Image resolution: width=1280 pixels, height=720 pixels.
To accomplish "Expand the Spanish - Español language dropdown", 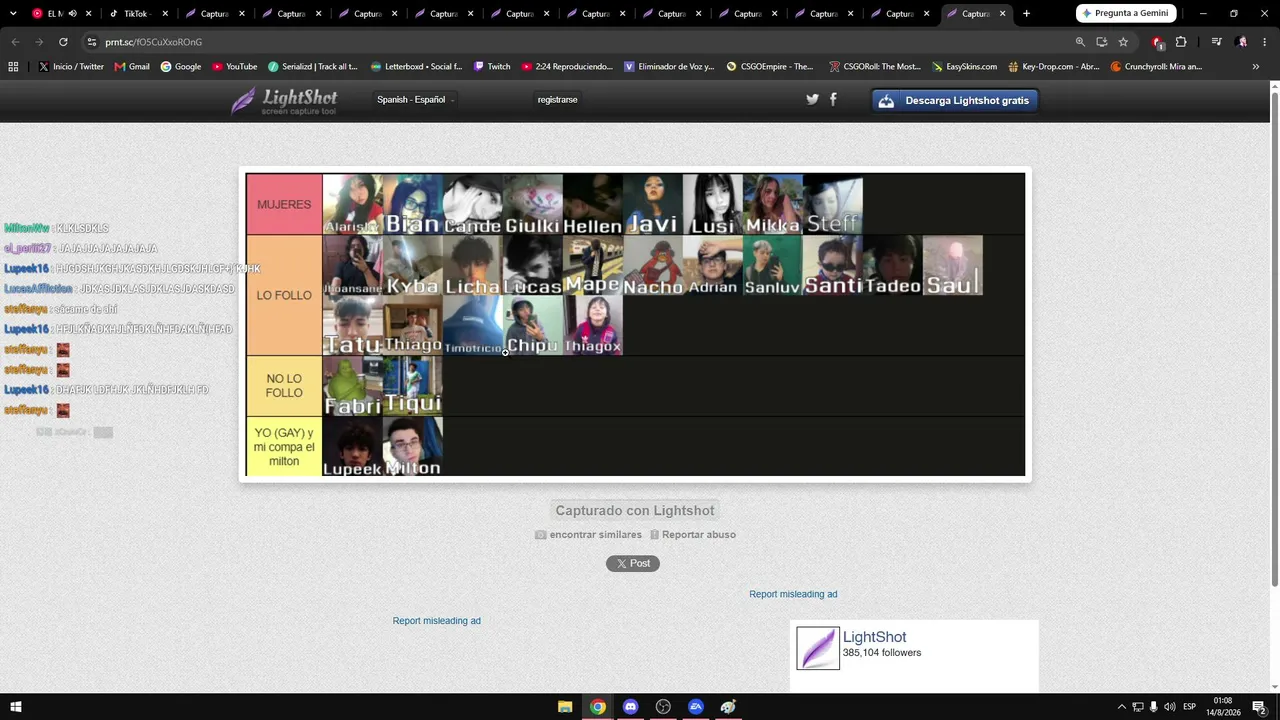I will 415,100.
